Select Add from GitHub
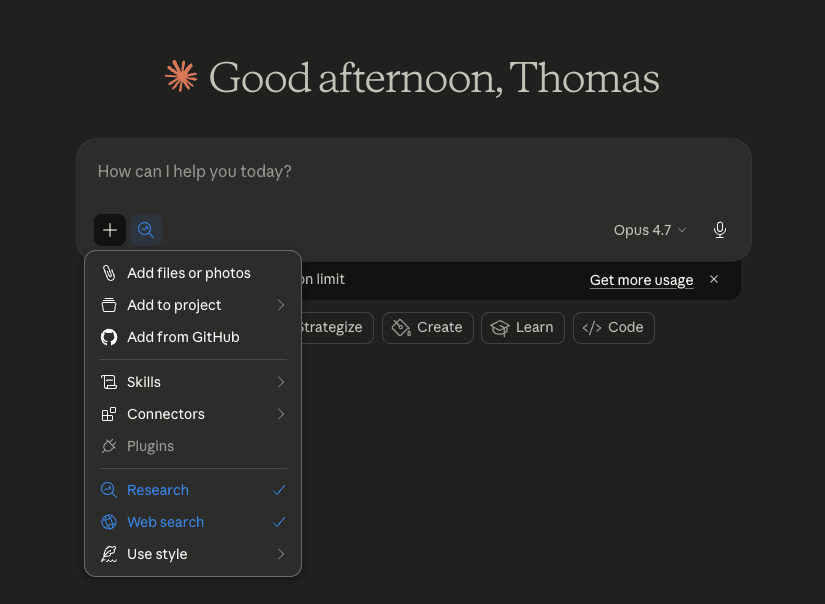825x604 pixels. pos(193,337)
